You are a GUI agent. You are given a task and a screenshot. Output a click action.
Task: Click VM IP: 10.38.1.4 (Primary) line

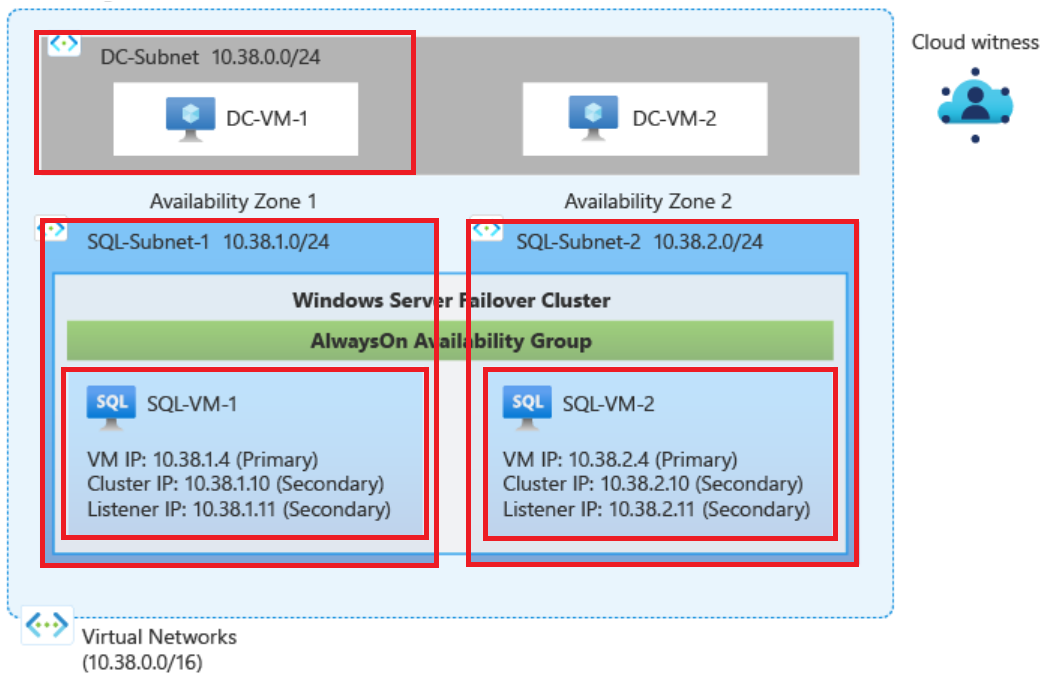tap(203, 459)
